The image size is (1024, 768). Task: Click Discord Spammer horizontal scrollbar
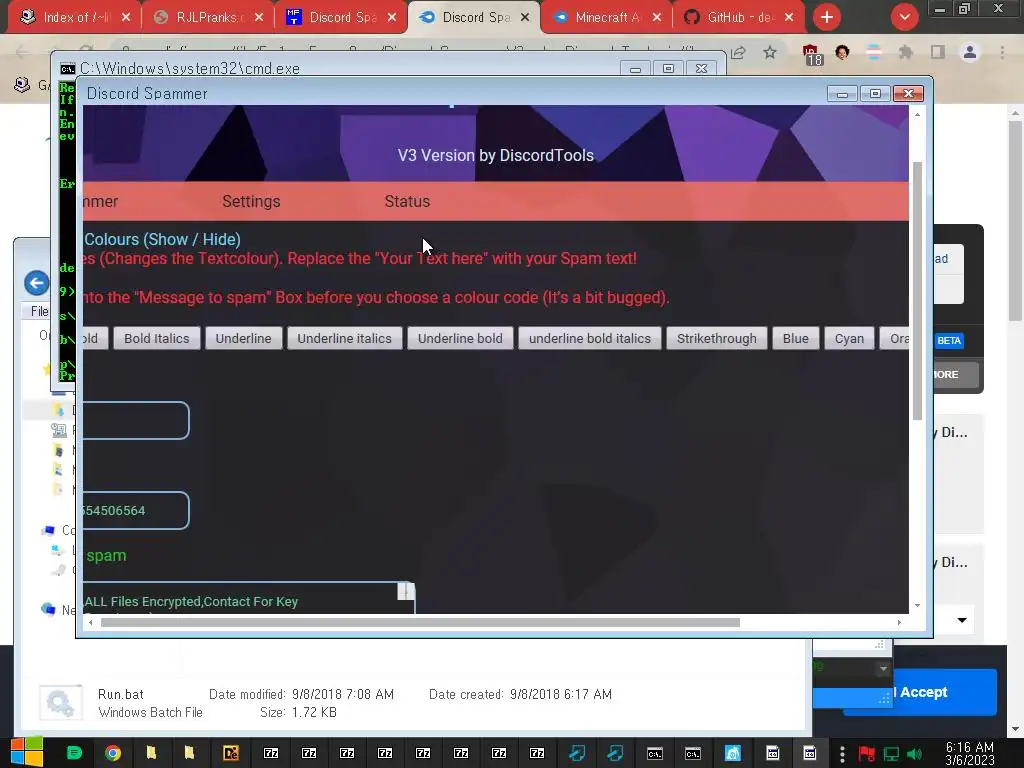point(421,622)
